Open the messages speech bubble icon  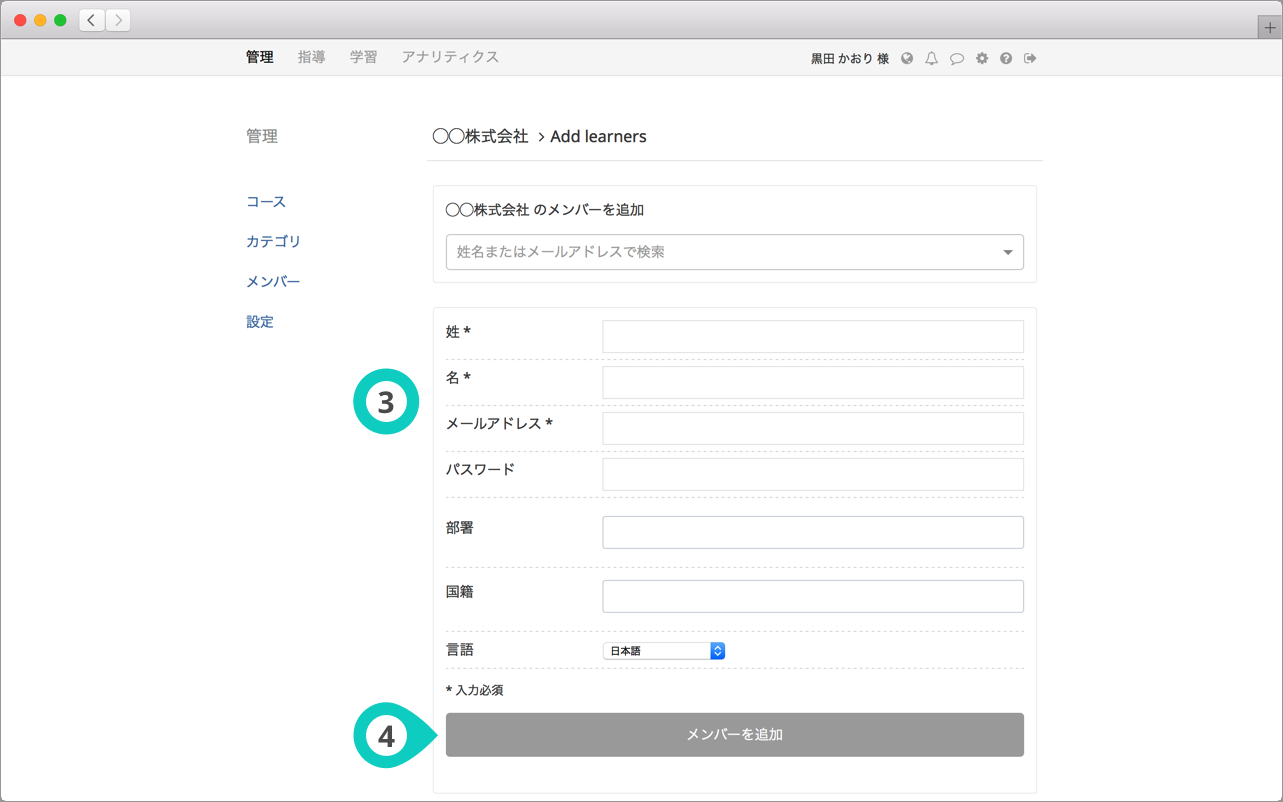pyautogui.click(x=956, y=59)
